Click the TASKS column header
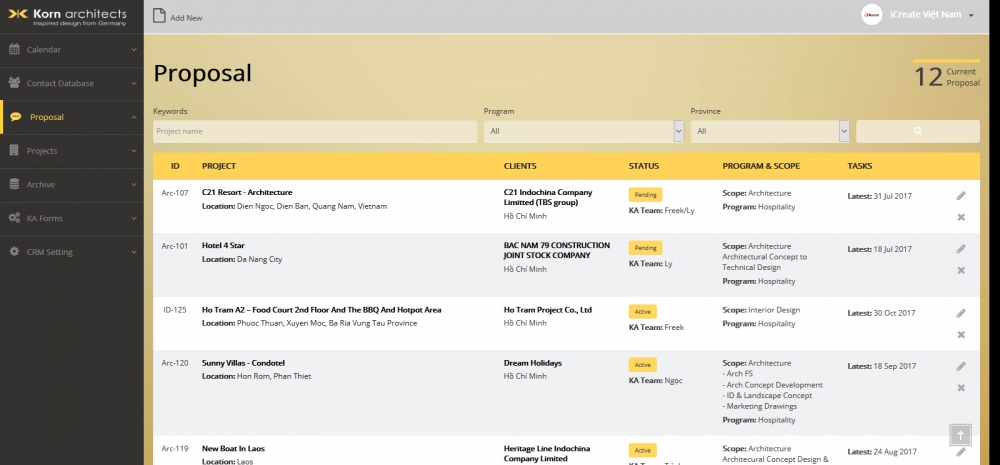 pos(860,166)
